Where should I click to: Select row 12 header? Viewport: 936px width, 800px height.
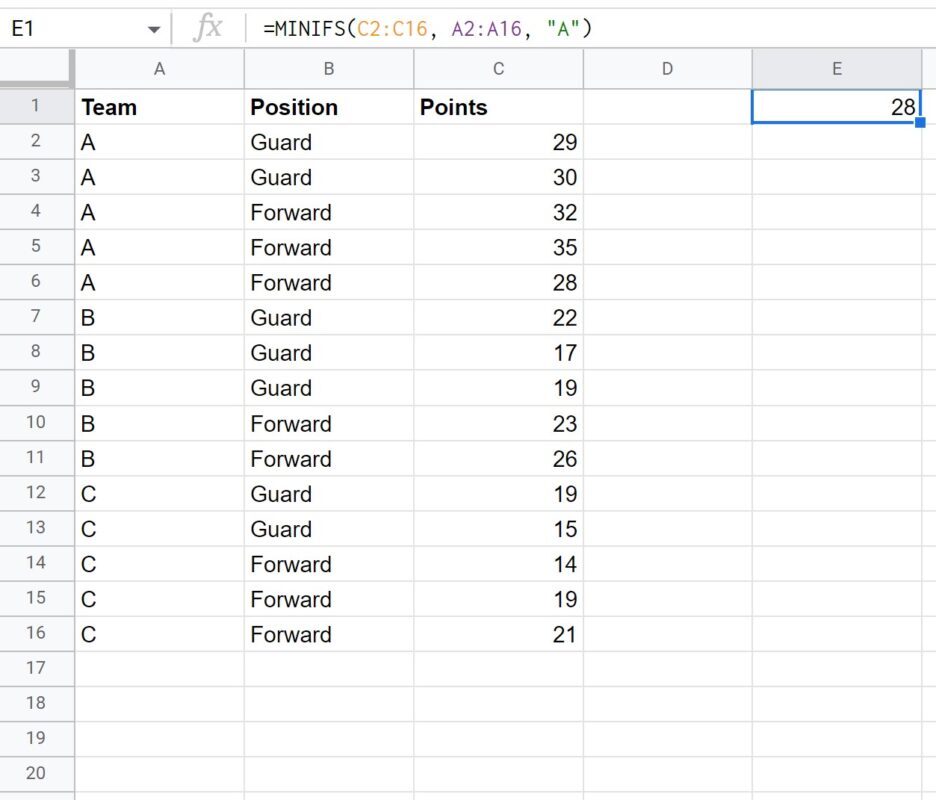36,493
